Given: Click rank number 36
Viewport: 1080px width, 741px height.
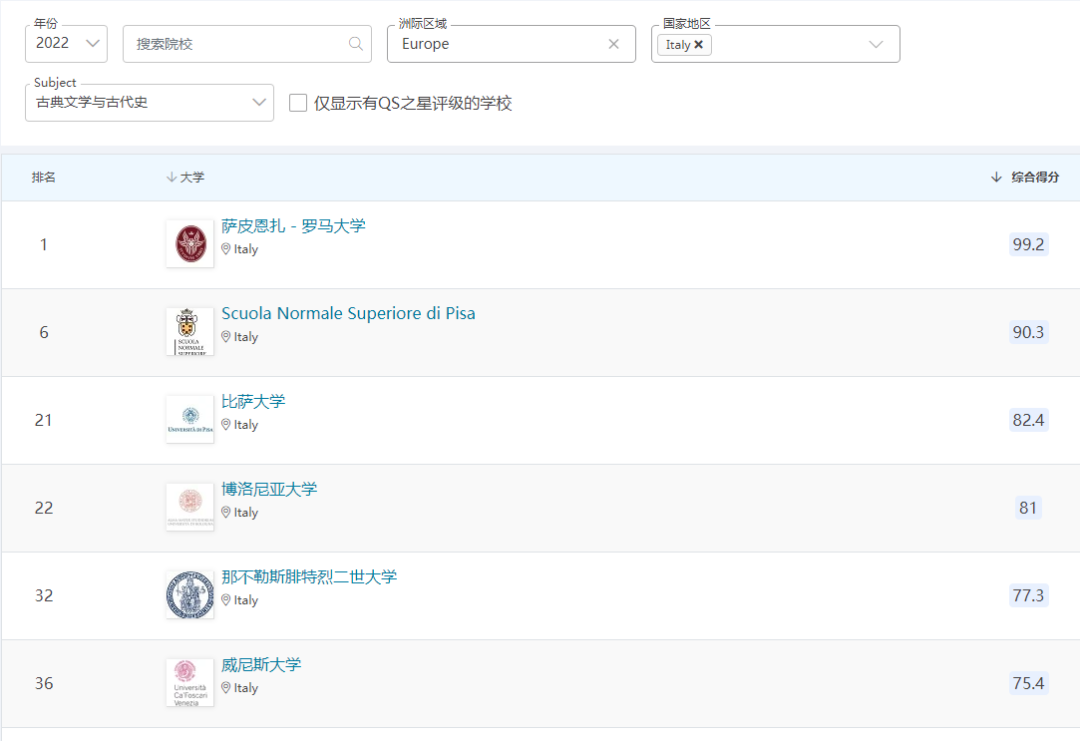Looking at the screenshot, I should pos(44,684).
